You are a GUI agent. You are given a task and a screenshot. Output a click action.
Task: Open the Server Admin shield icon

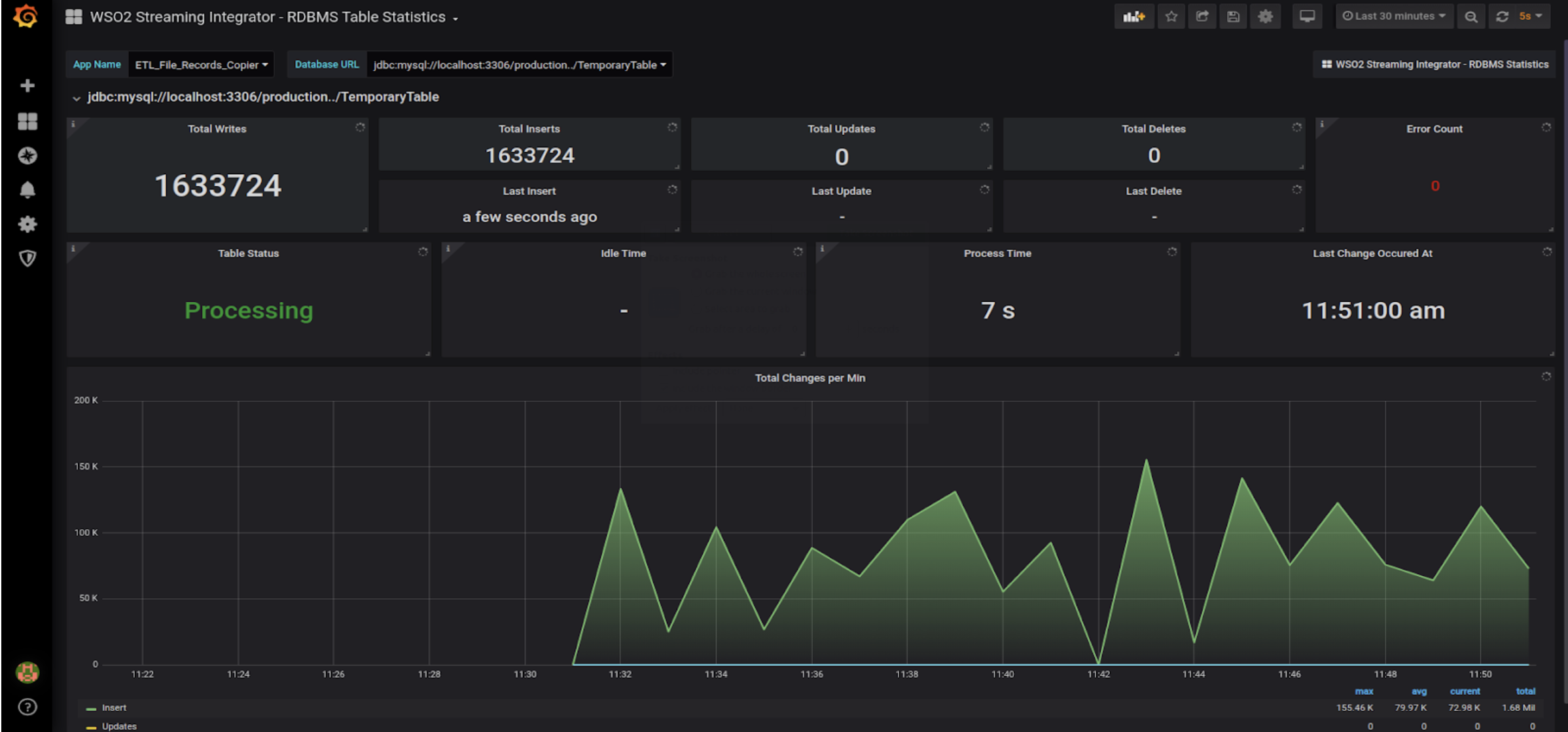[x=27, y=258]
